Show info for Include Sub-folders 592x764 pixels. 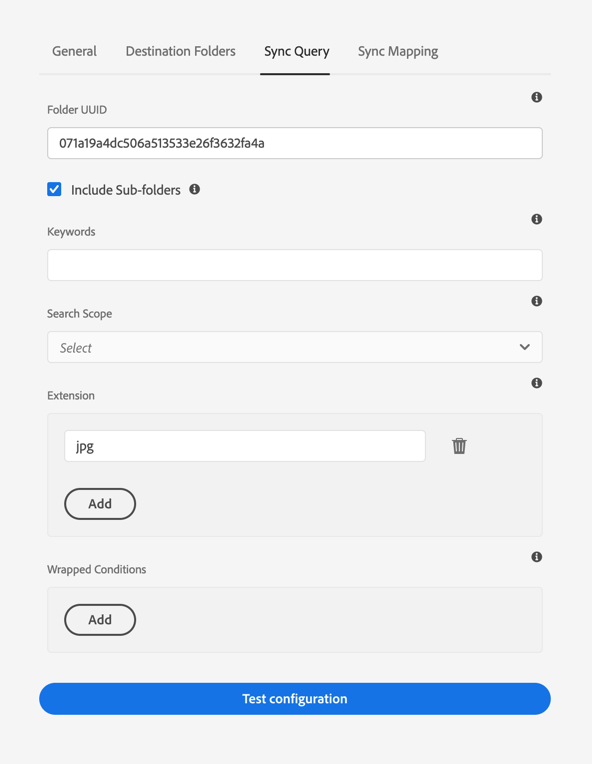click(x=194, y=189)
